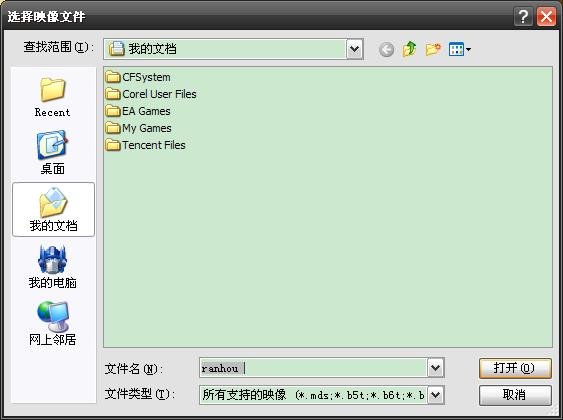
Task: Click the help question mark button
Action: 523,17
